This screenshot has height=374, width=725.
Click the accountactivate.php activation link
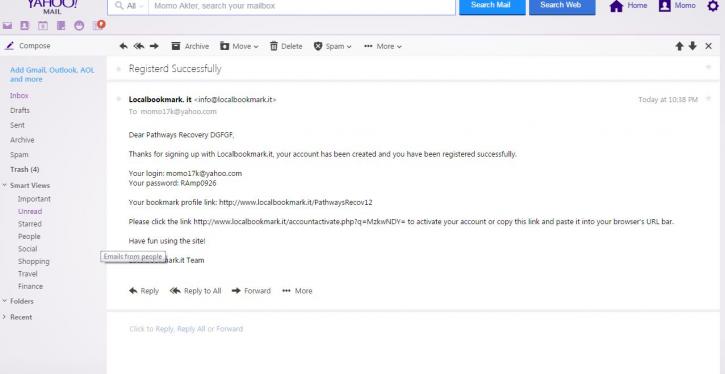299,222
